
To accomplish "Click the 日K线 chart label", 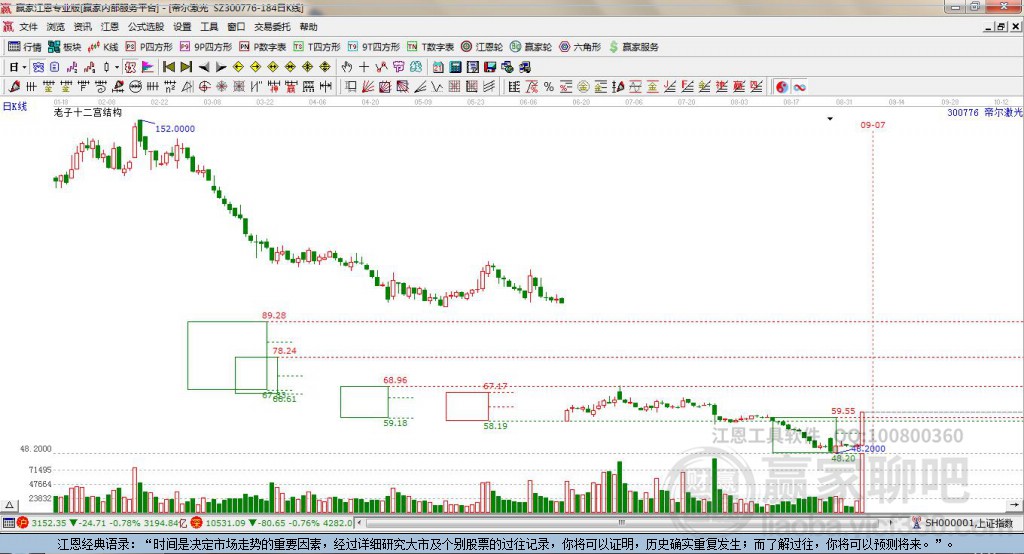I will tap(15, 106).
